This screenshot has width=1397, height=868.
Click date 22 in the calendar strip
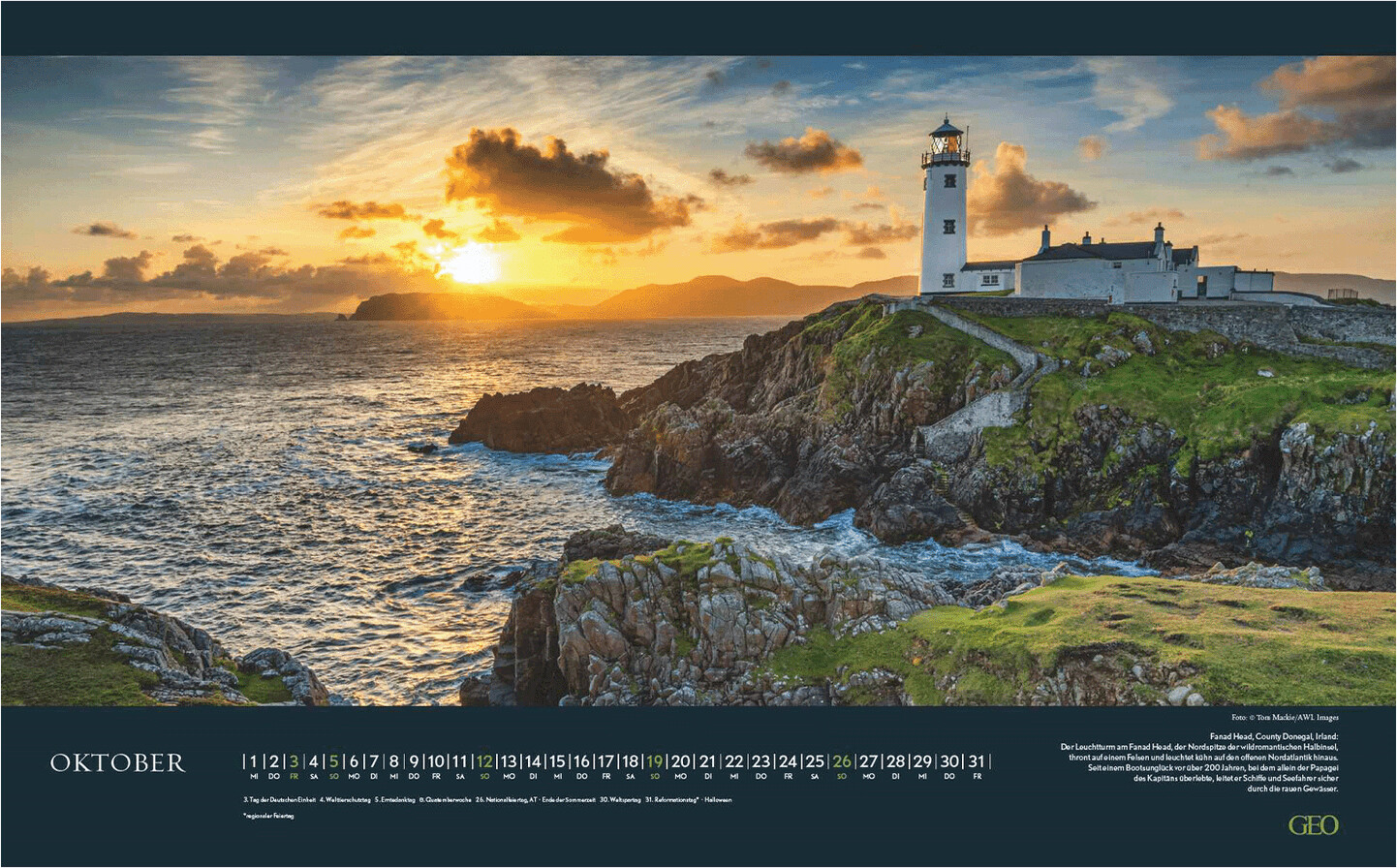tap(734, 762)
